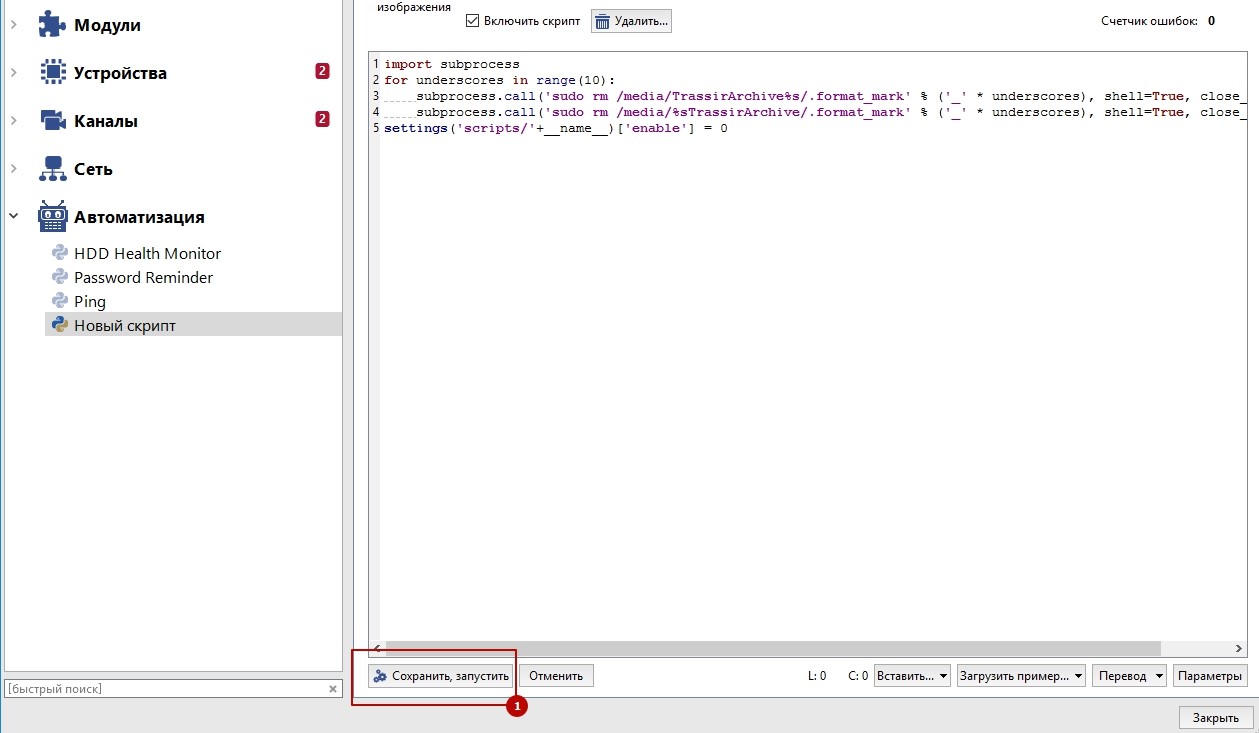1259x733 pixels.
Task: Toggle the 'Включить скрипт' checkbox
Action: (473, 21)
